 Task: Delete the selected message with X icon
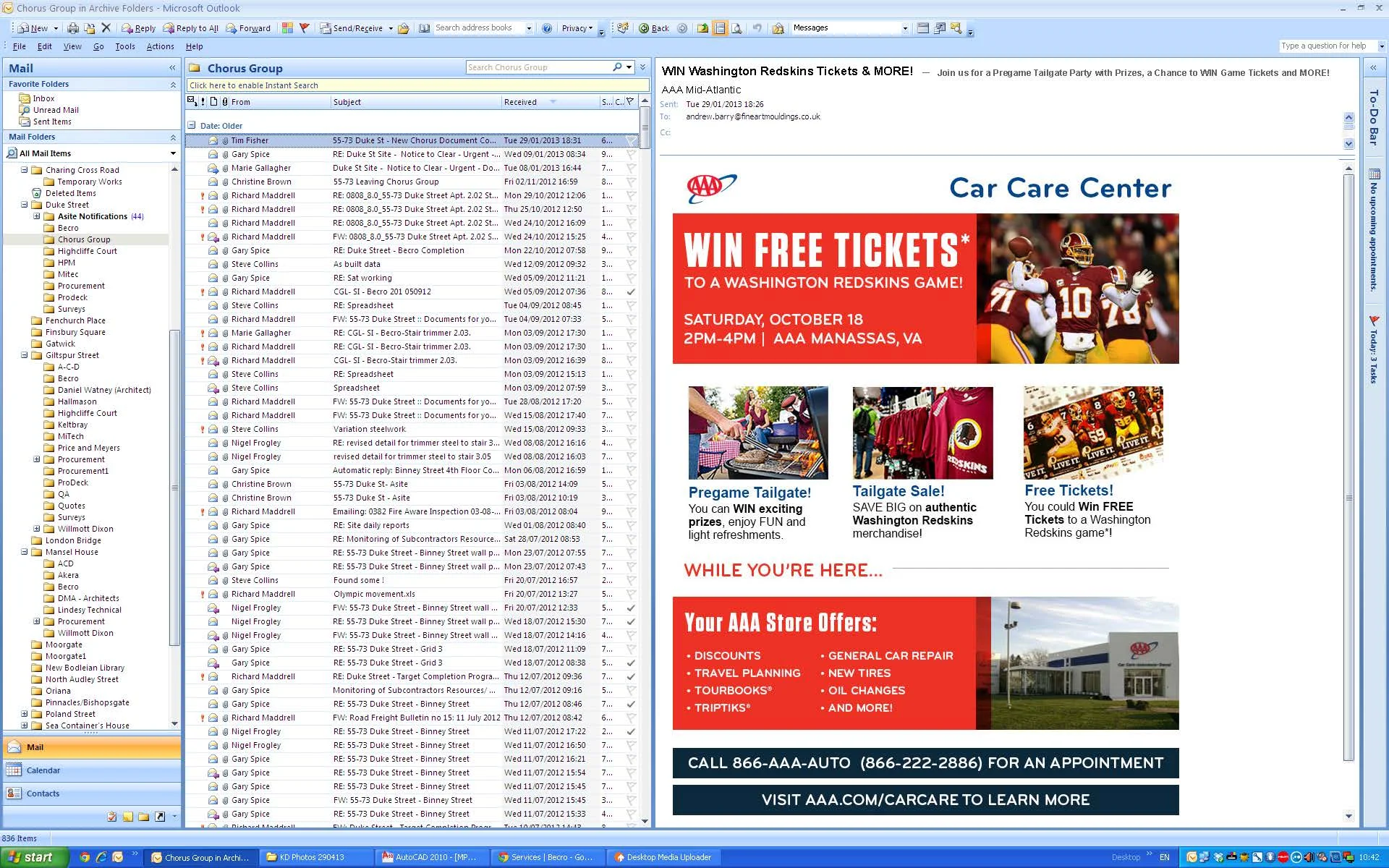coord(106,28)
